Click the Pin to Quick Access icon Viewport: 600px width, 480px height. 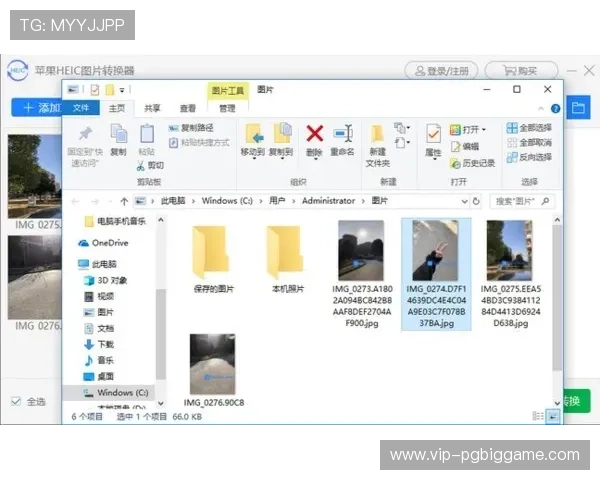[85, 134]
